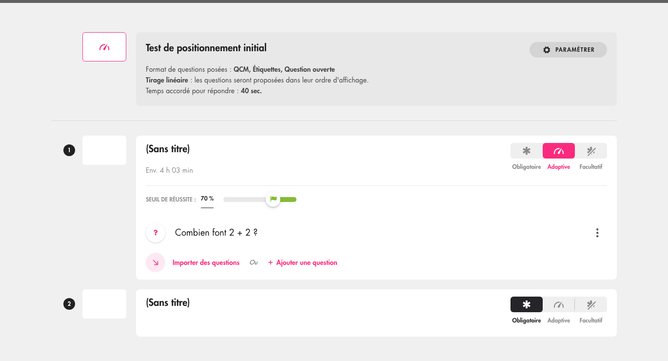Select Adaptive mode for module 1
Image resolution: width=668 pixels, height=361 pixels.
tap(559, 151)
